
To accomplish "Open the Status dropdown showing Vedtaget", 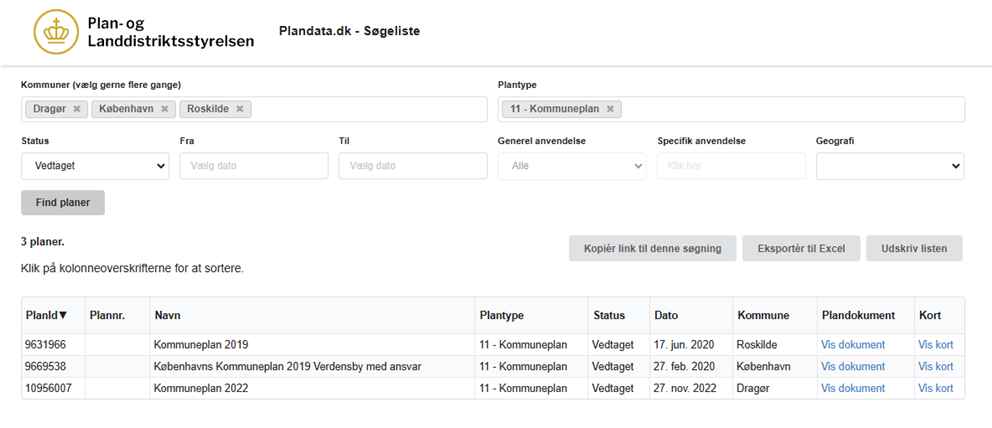I will tap(95, 166).
